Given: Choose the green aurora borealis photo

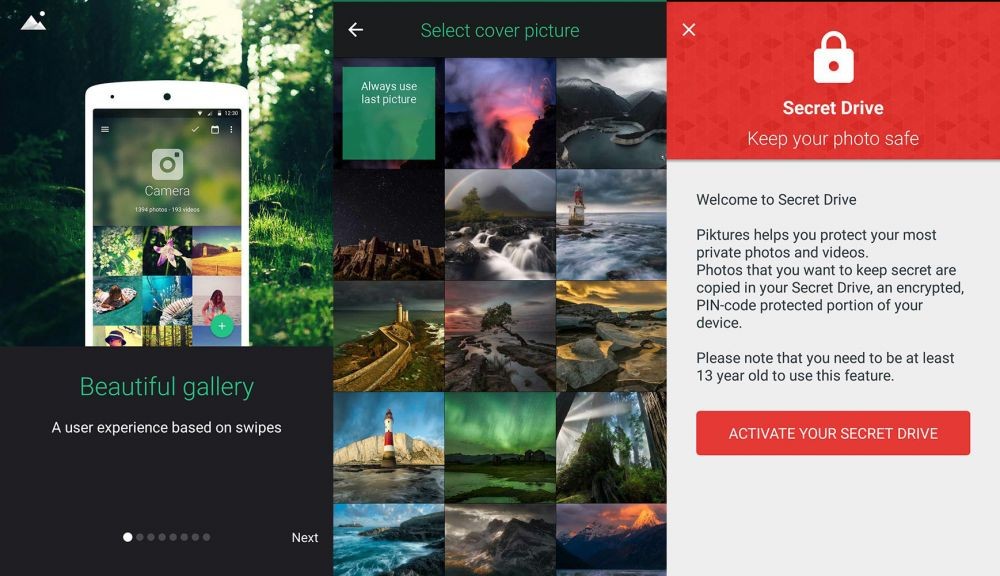Looking at the screenshot, I should point(500,447).
